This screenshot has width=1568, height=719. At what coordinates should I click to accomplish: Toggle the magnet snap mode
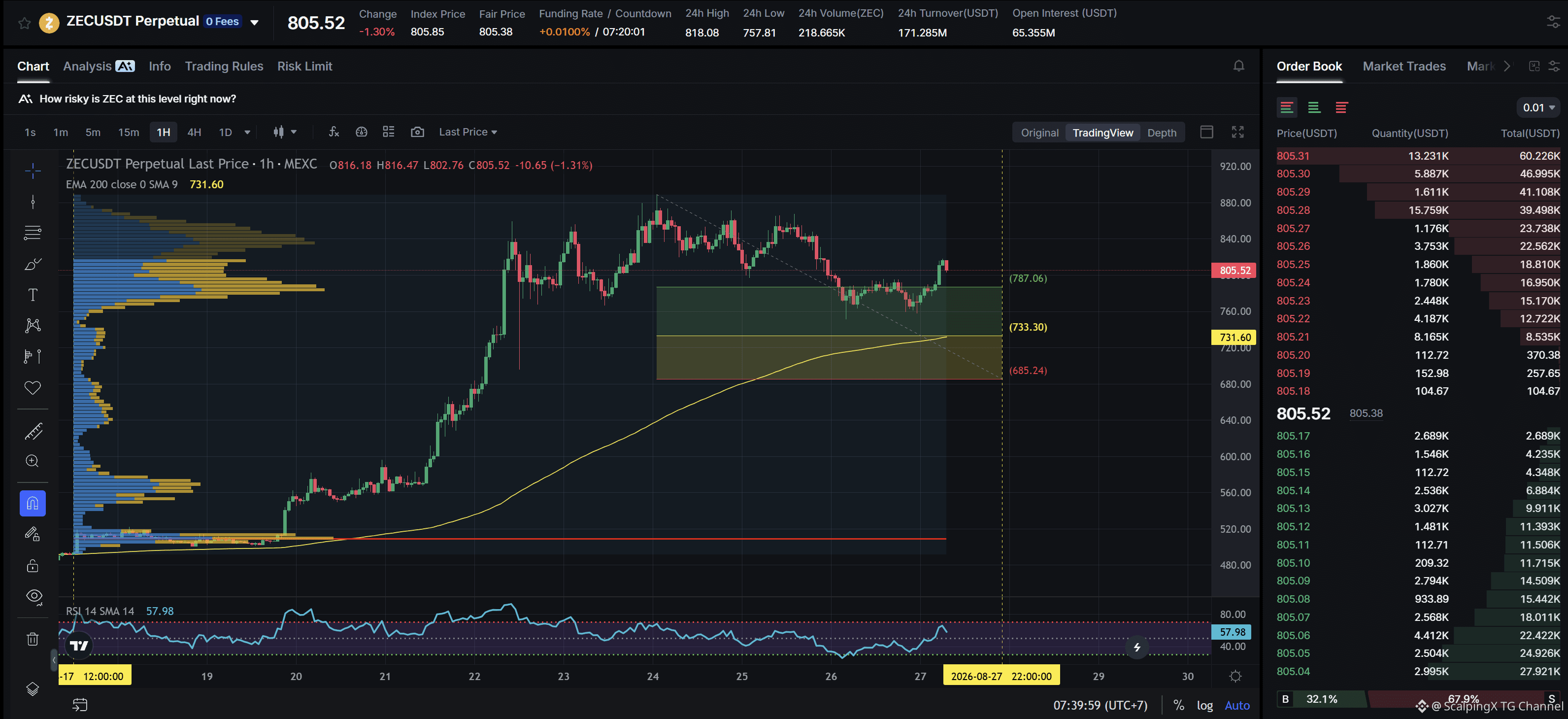(33, 504)
